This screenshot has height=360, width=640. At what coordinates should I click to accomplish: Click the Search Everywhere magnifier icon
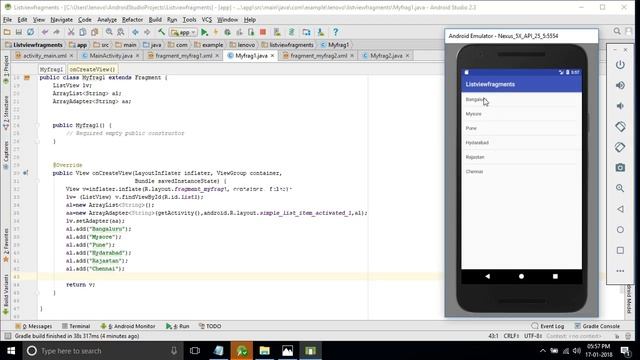point(617,31)
